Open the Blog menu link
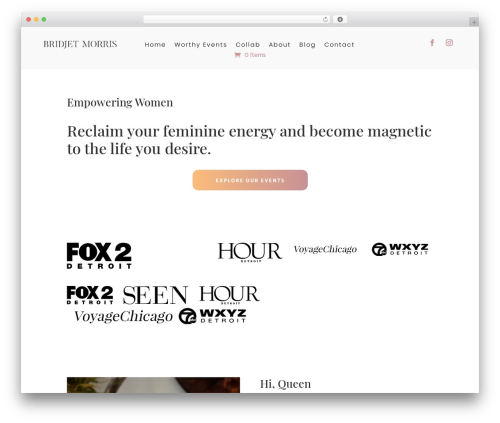This screenshot has height=423, width=500. click(x=307, y=45)
